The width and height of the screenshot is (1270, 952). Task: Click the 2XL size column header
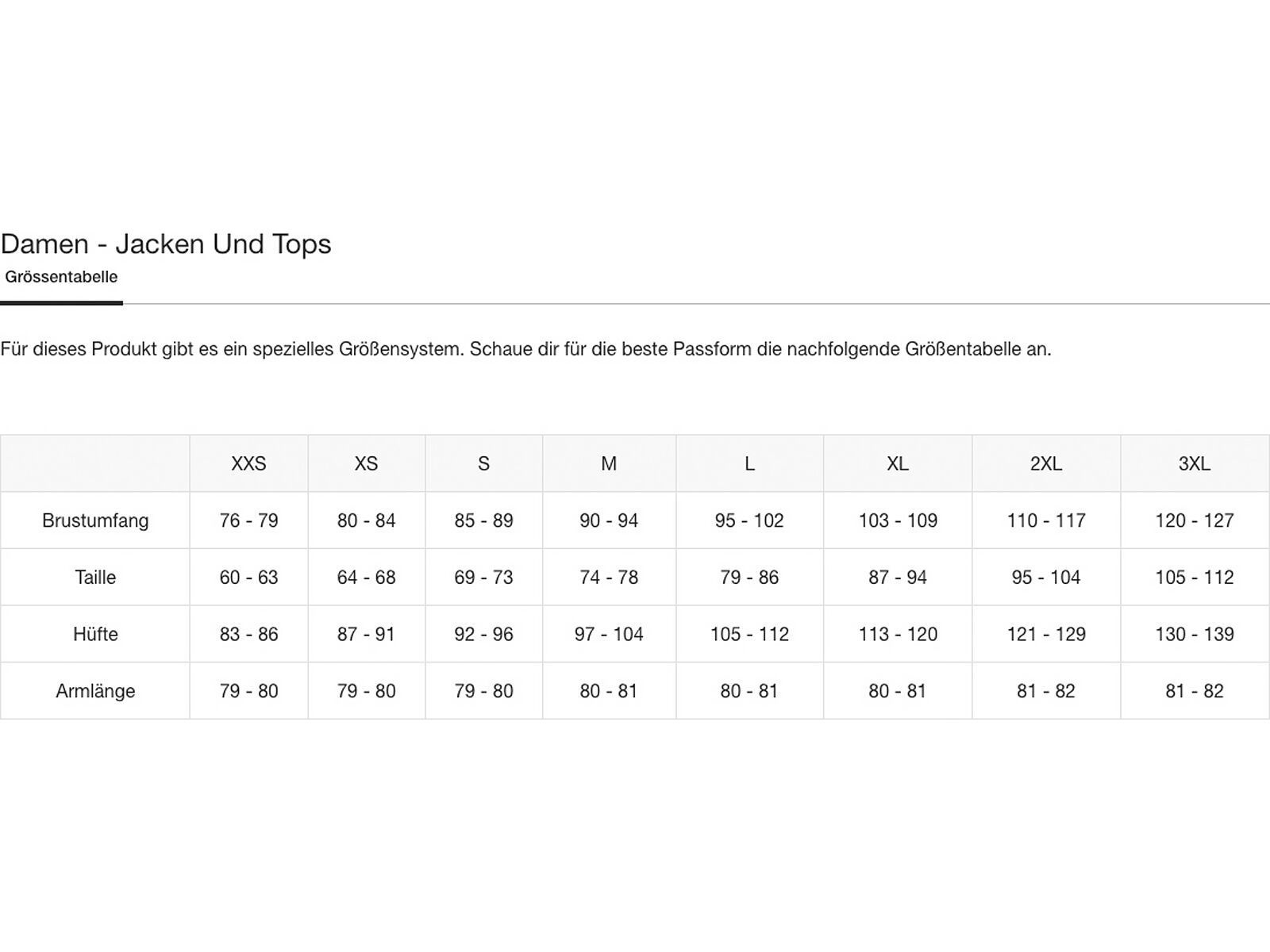coord(1046,464)
